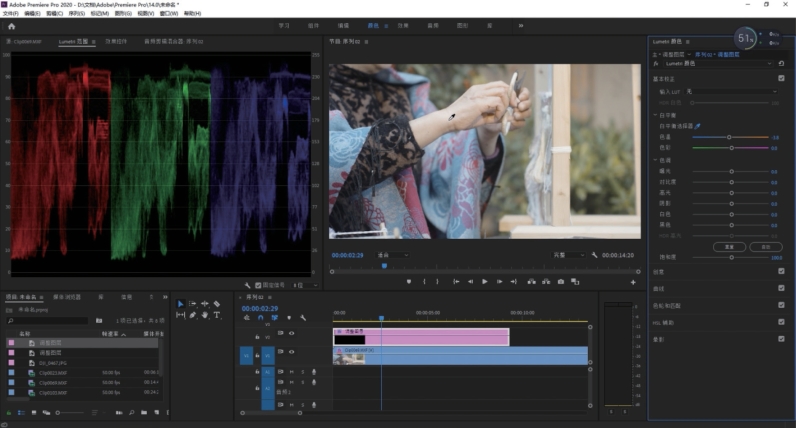Open the 文件(F) menu
This screenshot has width=796, height=428.
(x=10, y=13)
